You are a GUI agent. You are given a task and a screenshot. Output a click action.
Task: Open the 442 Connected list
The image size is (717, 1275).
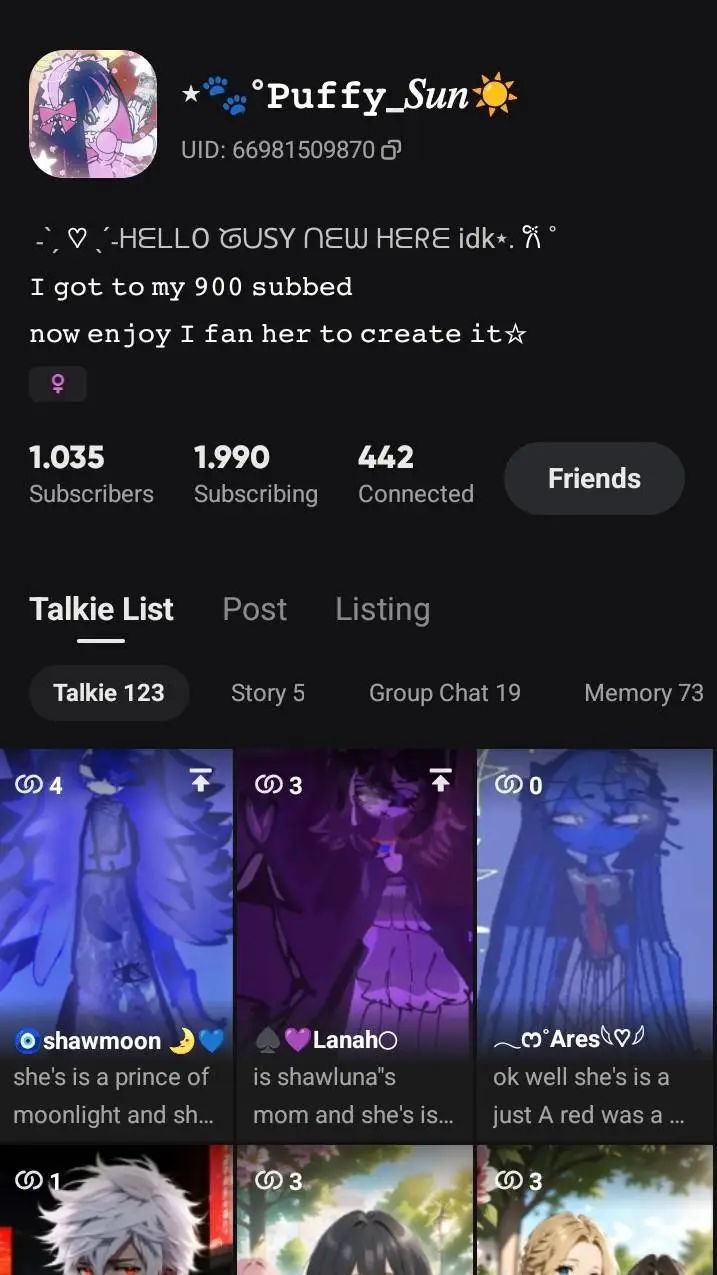(x=415, y=474)
